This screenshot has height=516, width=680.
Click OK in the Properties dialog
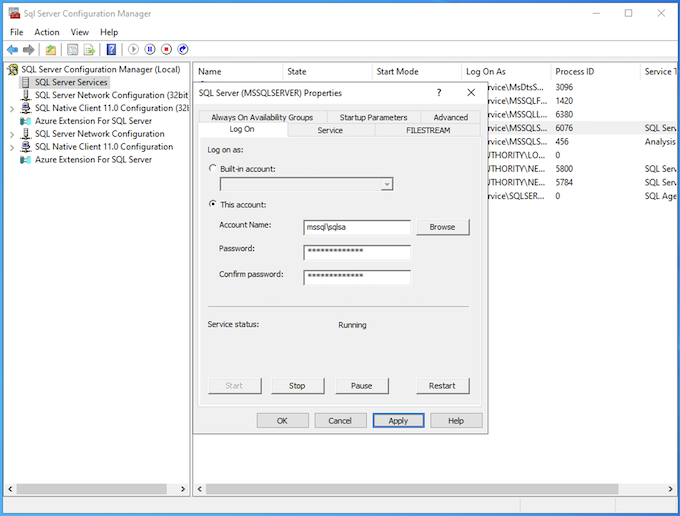[282, 421]
